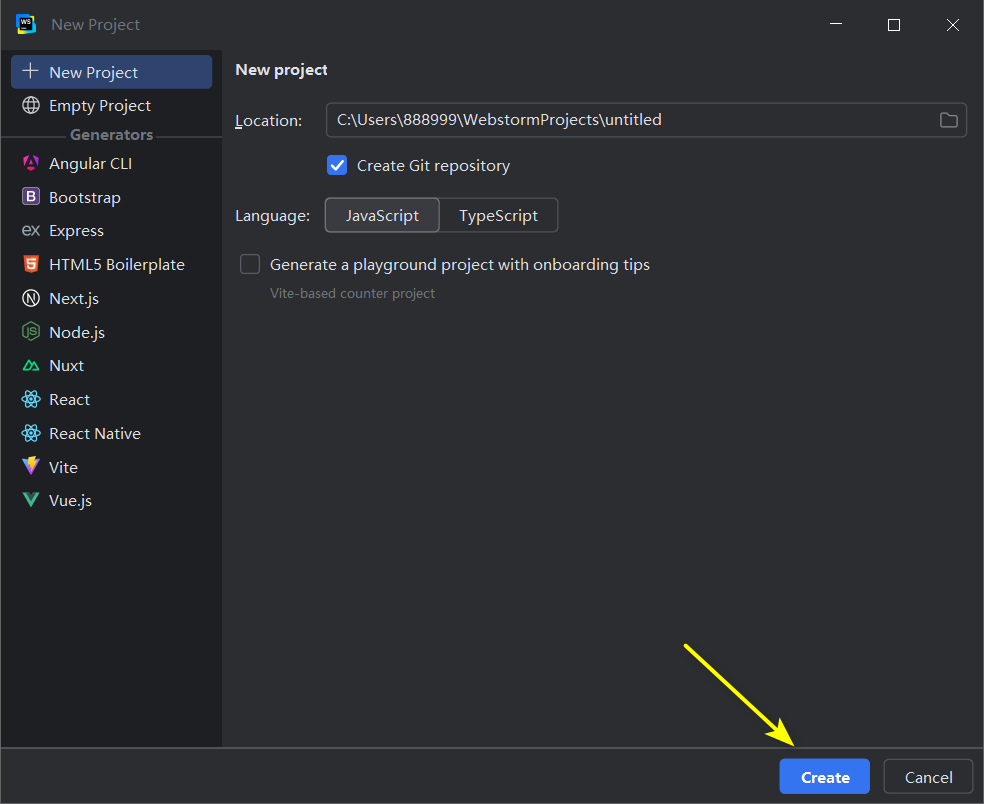Choose the Angular CLI generator
984x804 pixels.
pyautogui.click(x=112, y=163)
